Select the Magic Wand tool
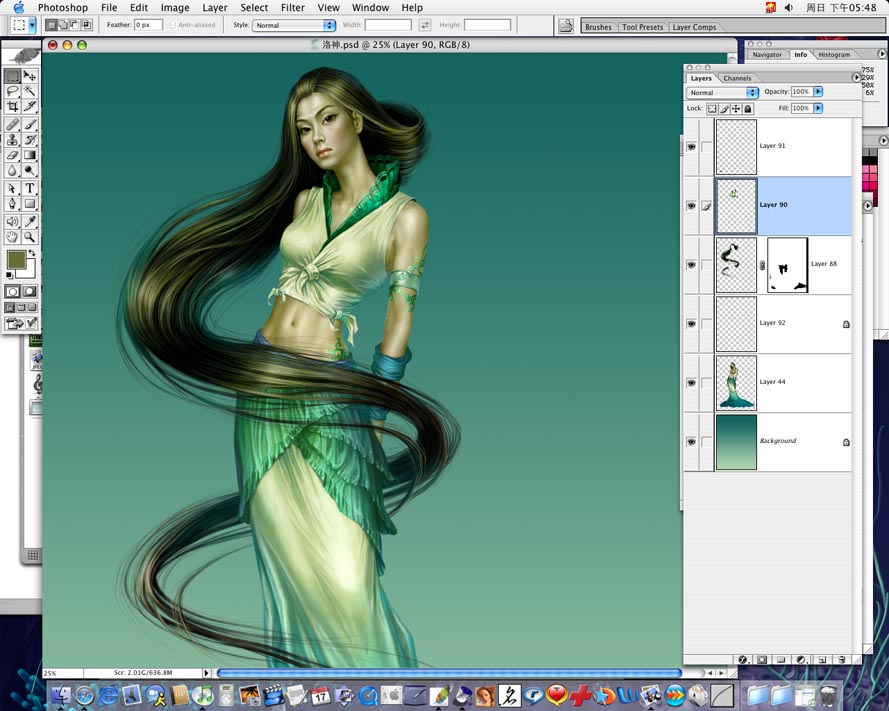The image size is (889, 711). (30, 91)
